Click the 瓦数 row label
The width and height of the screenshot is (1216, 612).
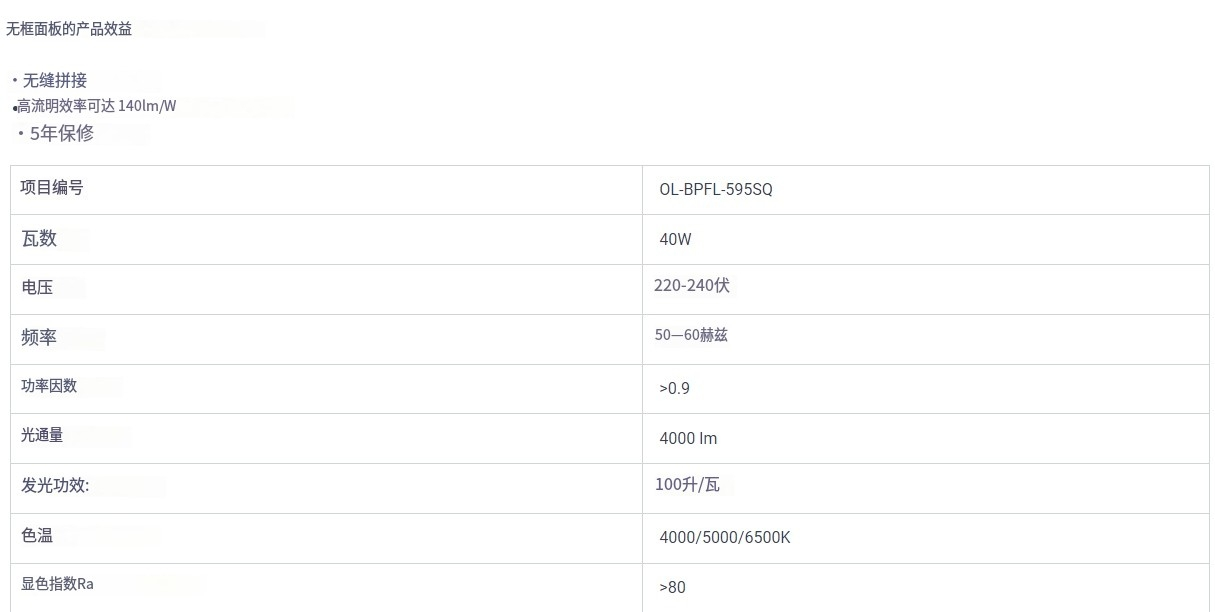tap(39, 238)
